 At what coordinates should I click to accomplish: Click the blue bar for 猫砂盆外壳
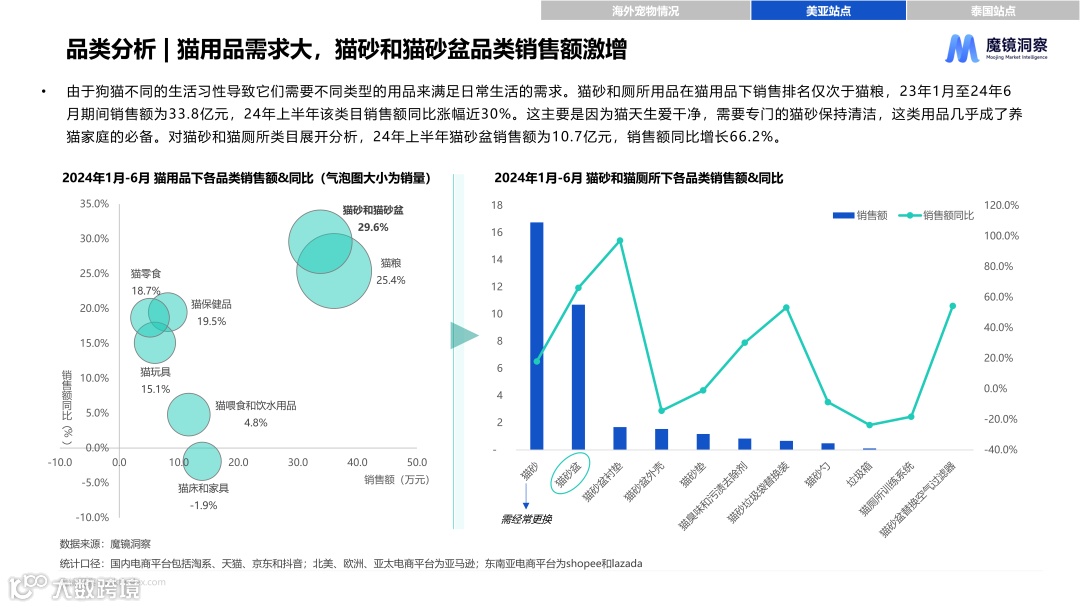point(661,439)
